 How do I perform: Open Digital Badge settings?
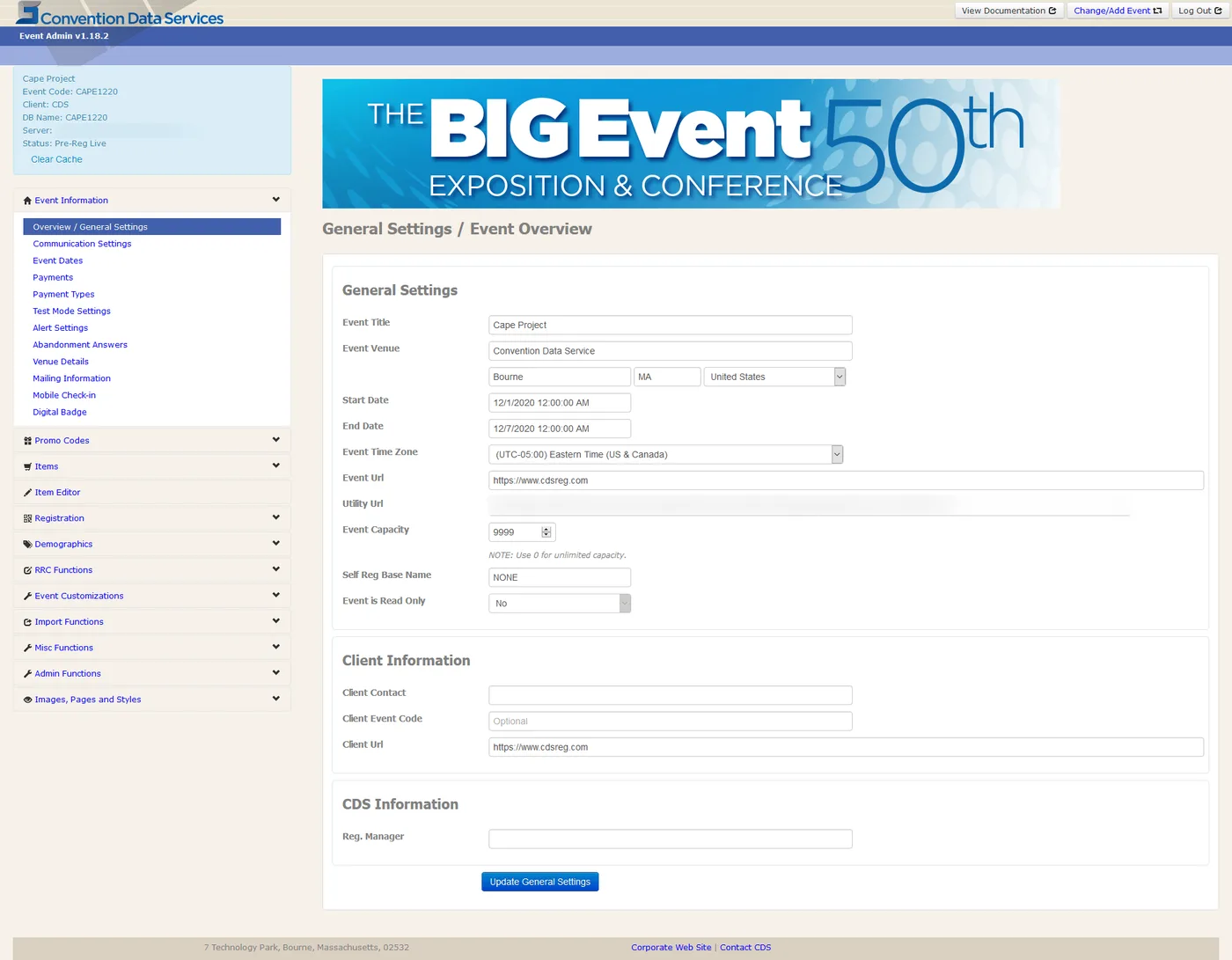click(x=60, y=412)
